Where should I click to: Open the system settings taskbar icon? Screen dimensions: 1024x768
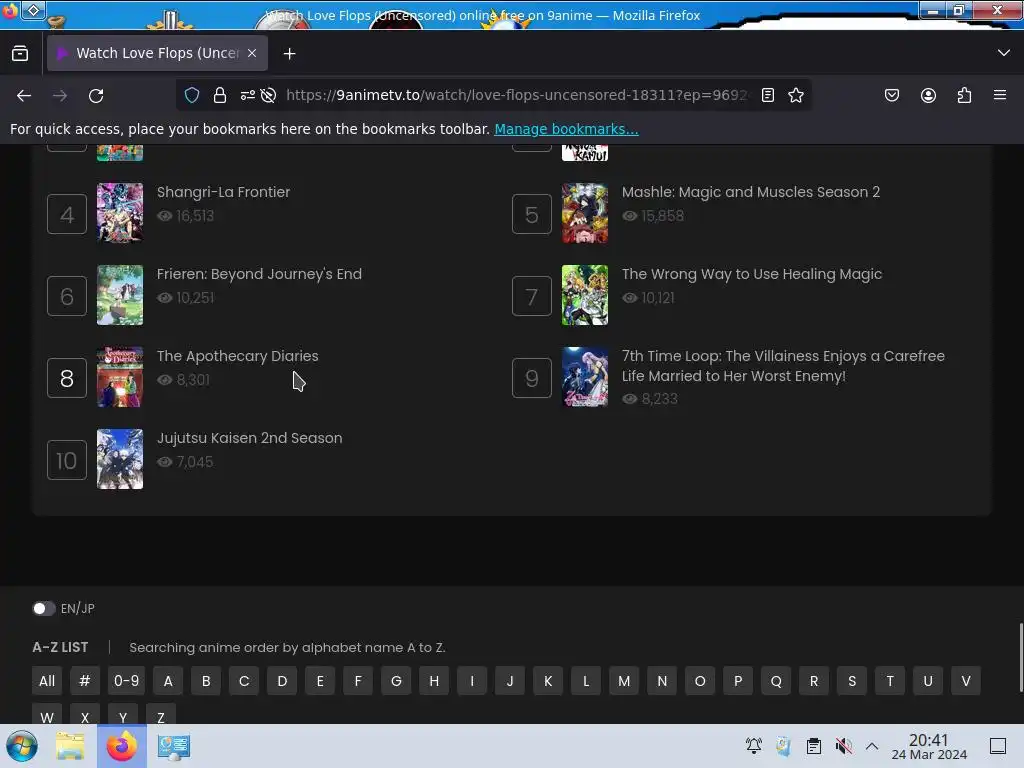click(174, 746)
